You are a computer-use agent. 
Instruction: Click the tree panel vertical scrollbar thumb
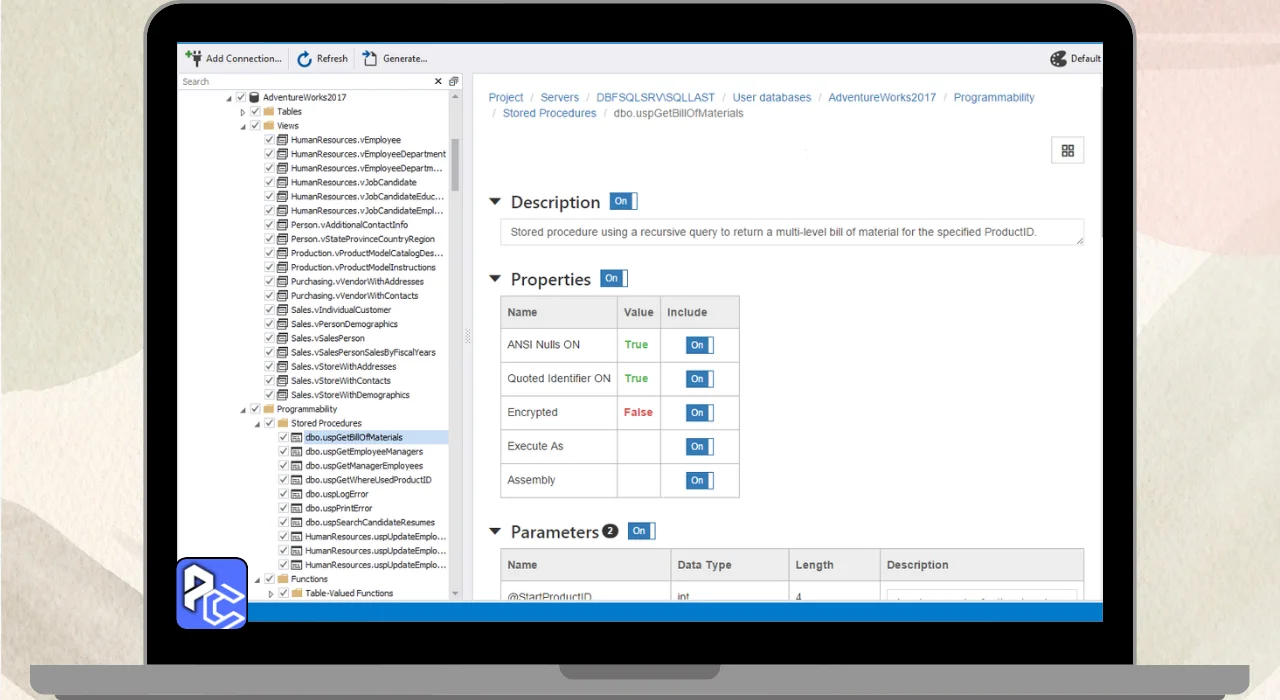(x=456, y=164)
